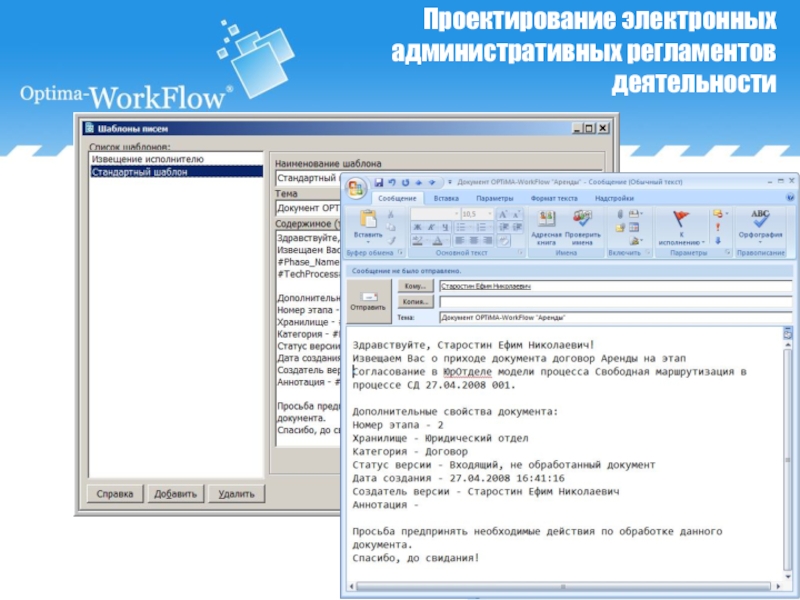Save the message via Quick Access toolbar
Screen dimensions: 800x600
(379, 182)
